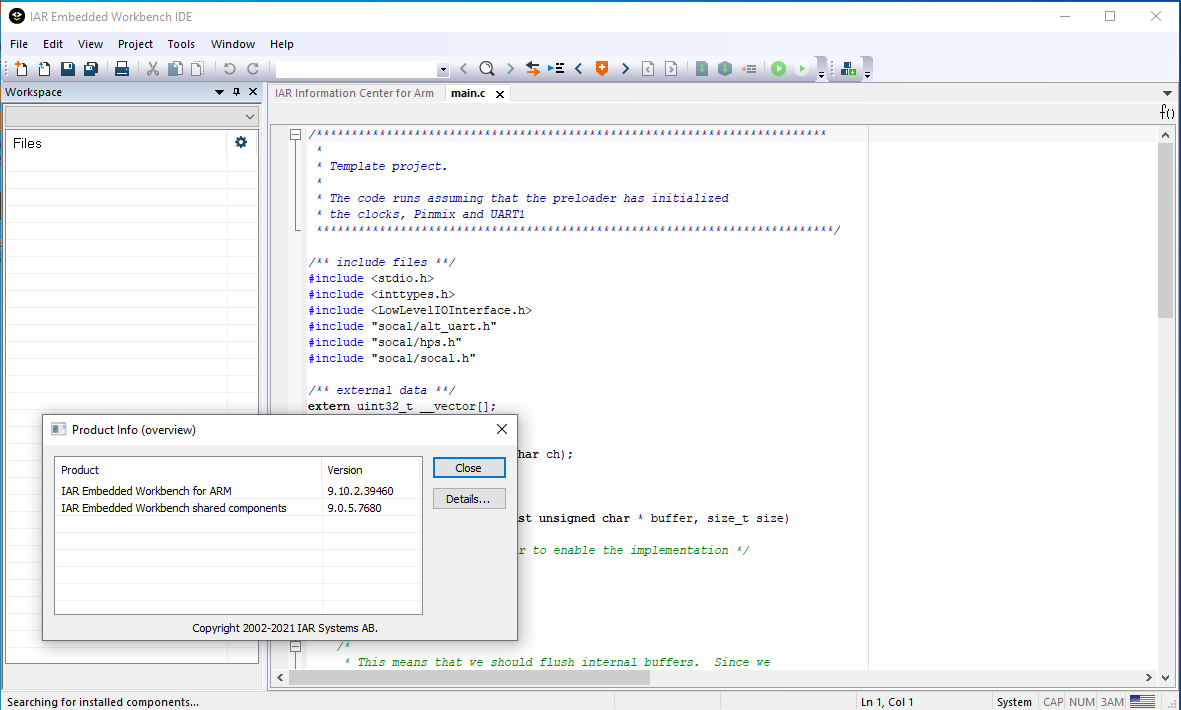This screenshot has height=710, width=1181.
Task: Click the Go To line icon
Action: 556,69
